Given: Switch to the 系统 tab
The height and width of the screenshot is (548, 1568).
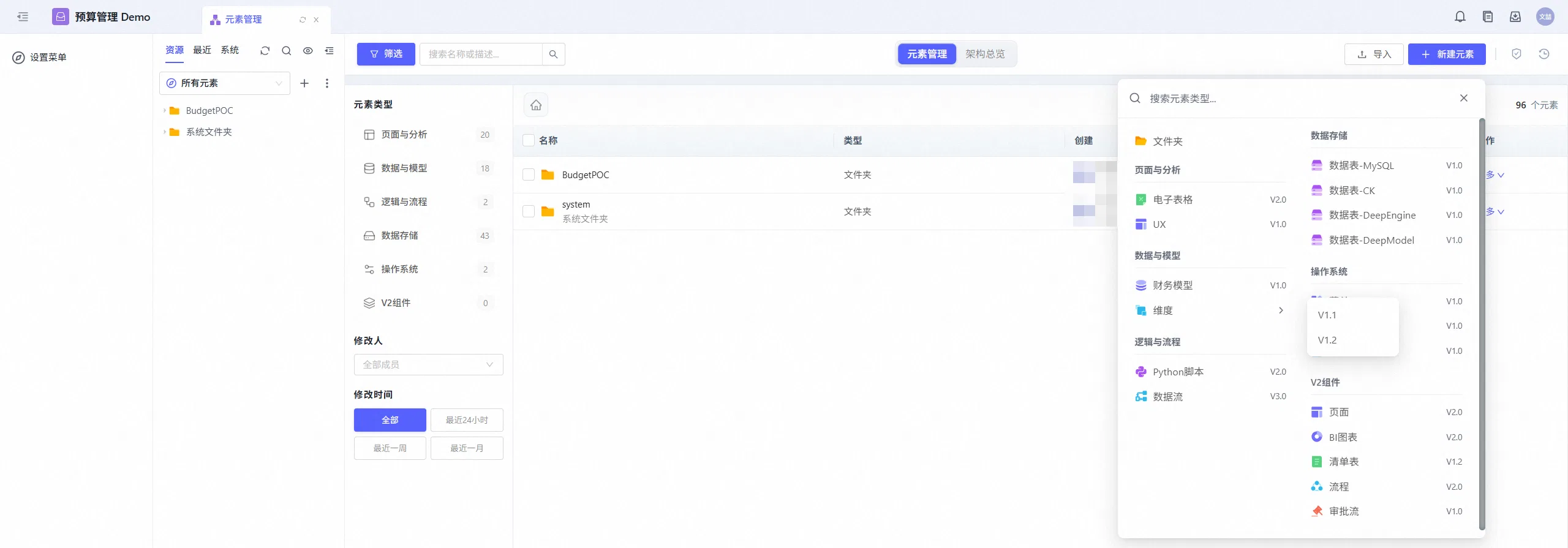Looking at the screenshot, I should pos(230,50).
